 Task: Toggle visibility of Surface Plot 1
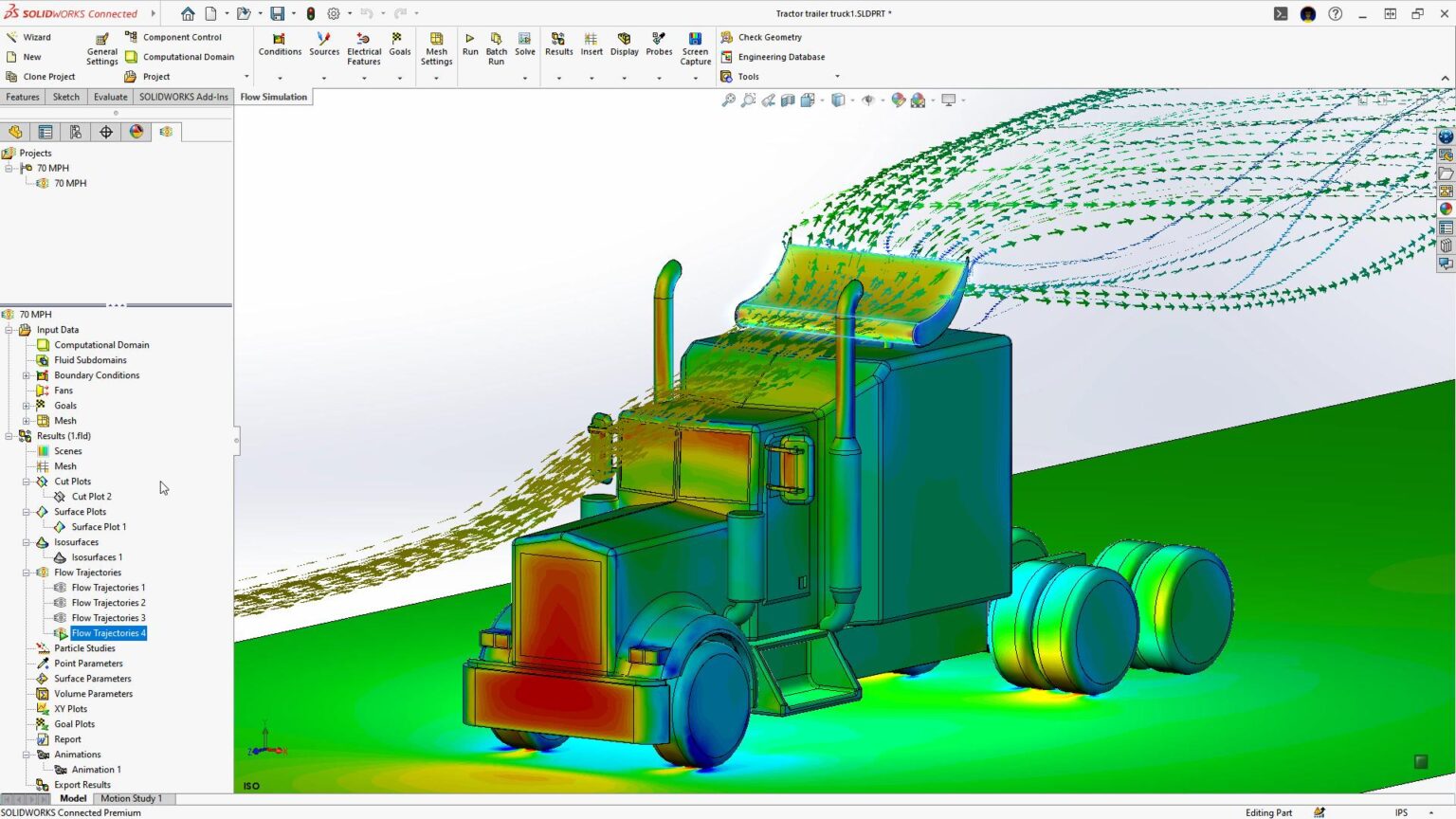59,526
